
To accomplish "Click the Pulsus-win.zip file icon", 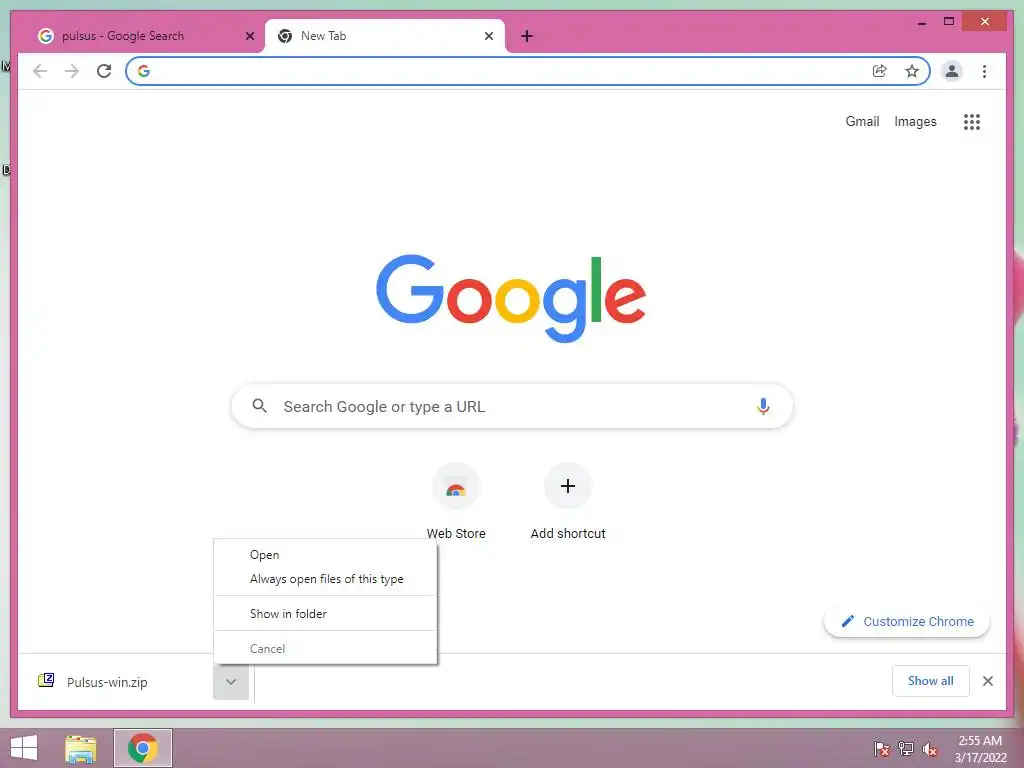I will point(46,681).
